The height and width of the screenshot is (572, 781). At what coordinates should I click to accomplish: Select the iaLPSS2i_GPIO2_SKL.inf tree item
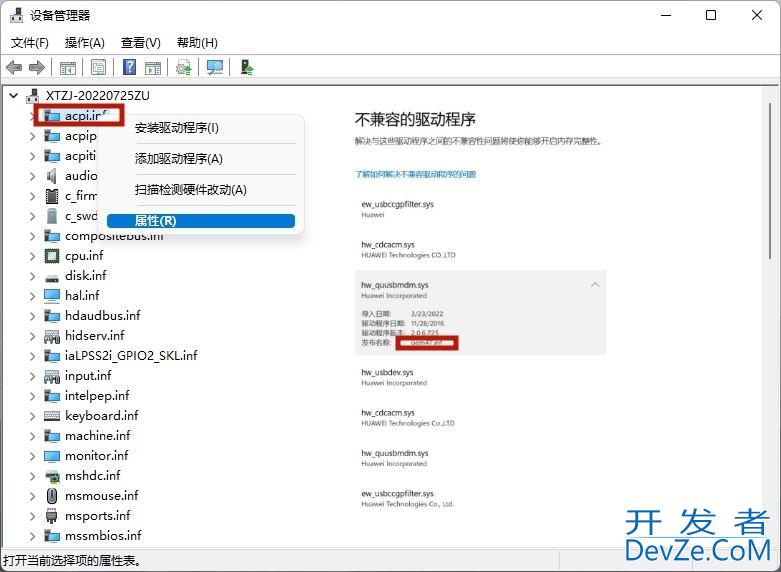tap(131, 356)
